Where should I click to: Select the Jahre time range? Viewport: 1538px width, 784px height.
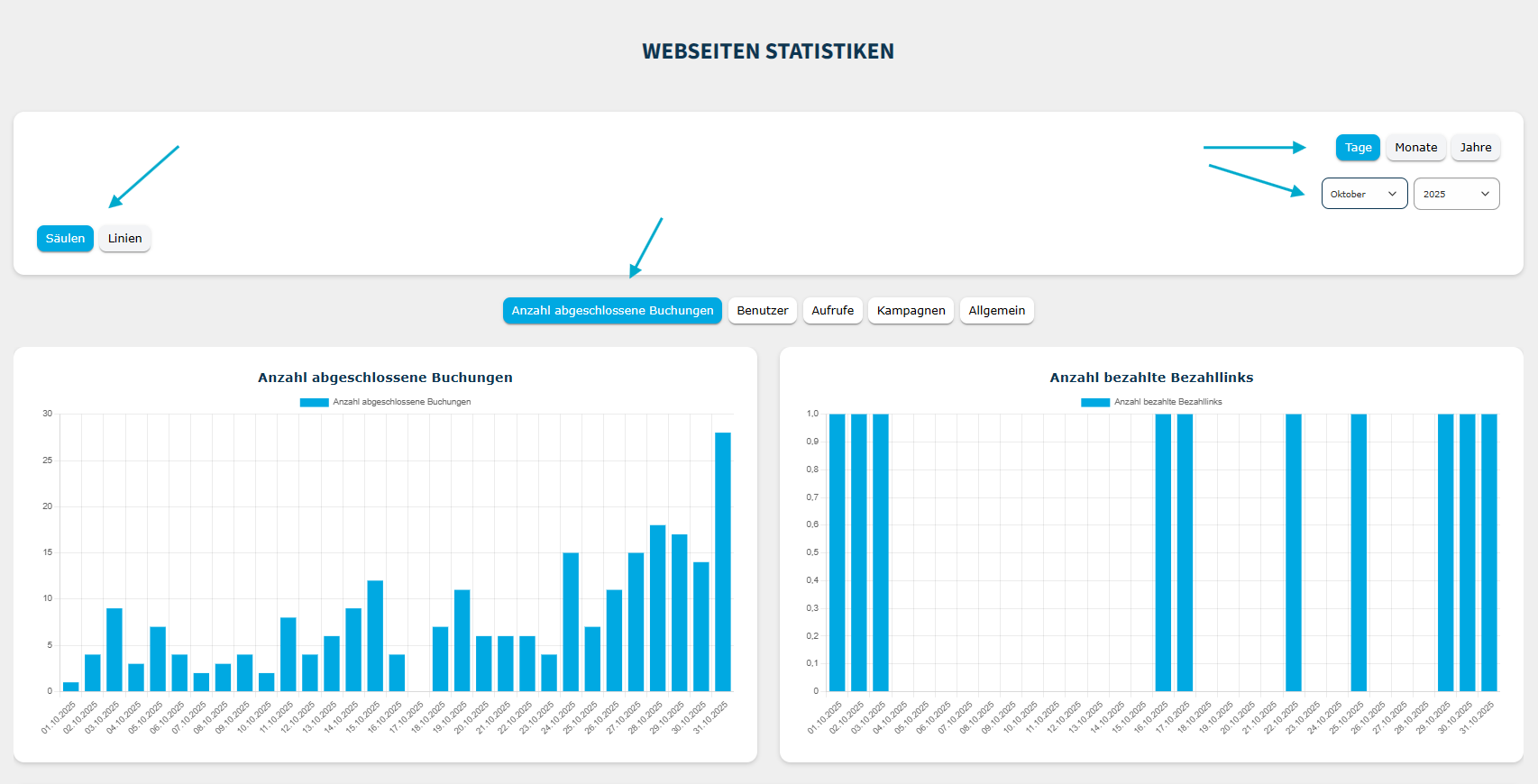click(1475, 148)
